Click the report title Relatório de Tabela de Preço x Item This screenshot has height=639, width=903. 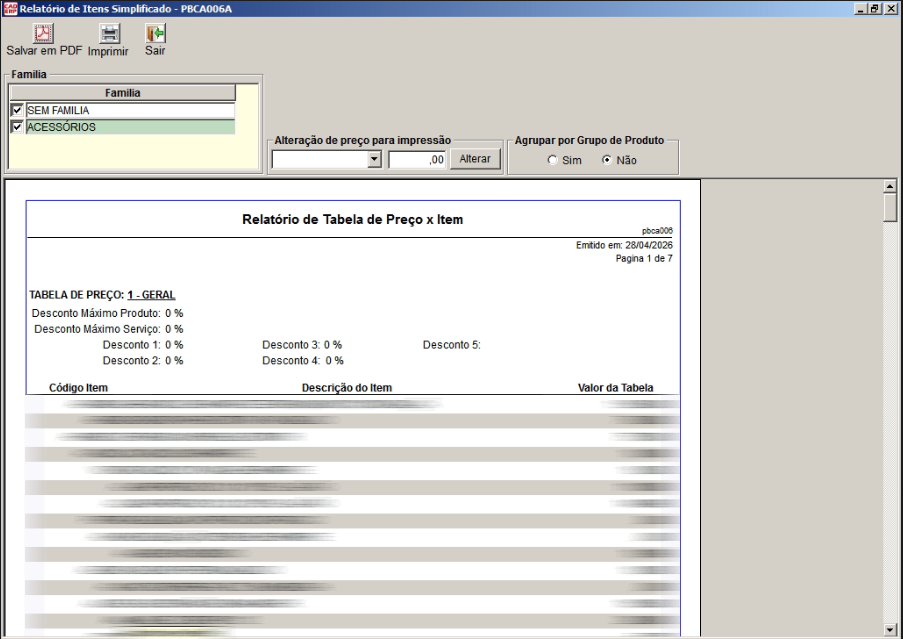click(352, 219)
